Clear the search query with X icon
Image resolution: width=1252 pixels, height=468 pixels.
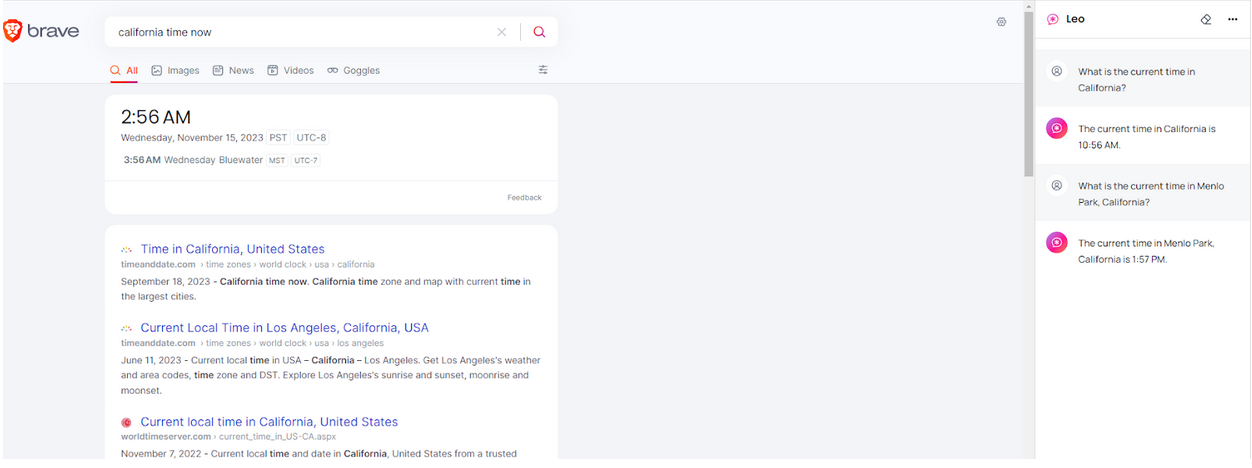pyautogui.click(x=502, y=32)
